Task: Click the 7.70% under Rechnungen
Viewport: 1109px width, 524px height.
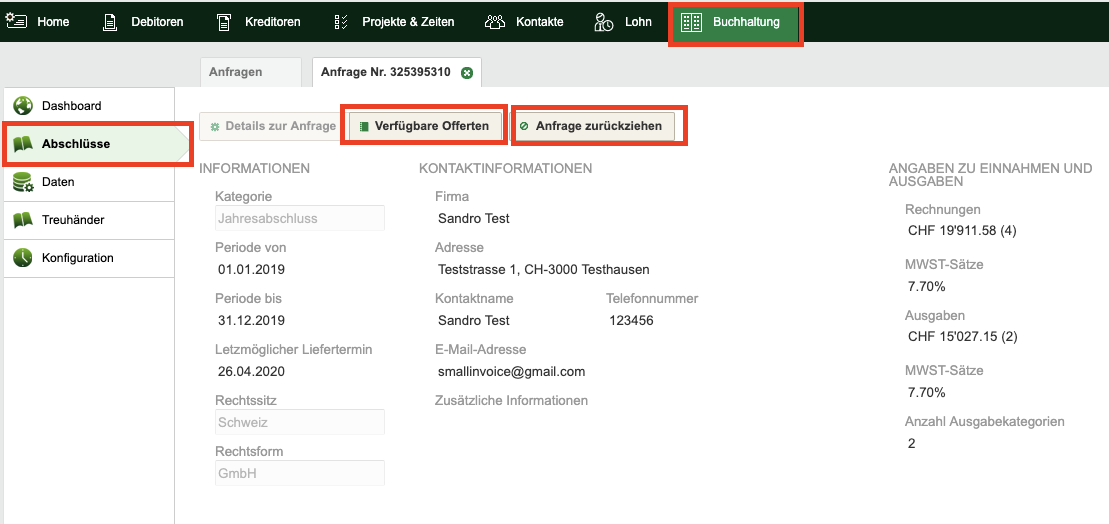Action: [x=927, y=286]
